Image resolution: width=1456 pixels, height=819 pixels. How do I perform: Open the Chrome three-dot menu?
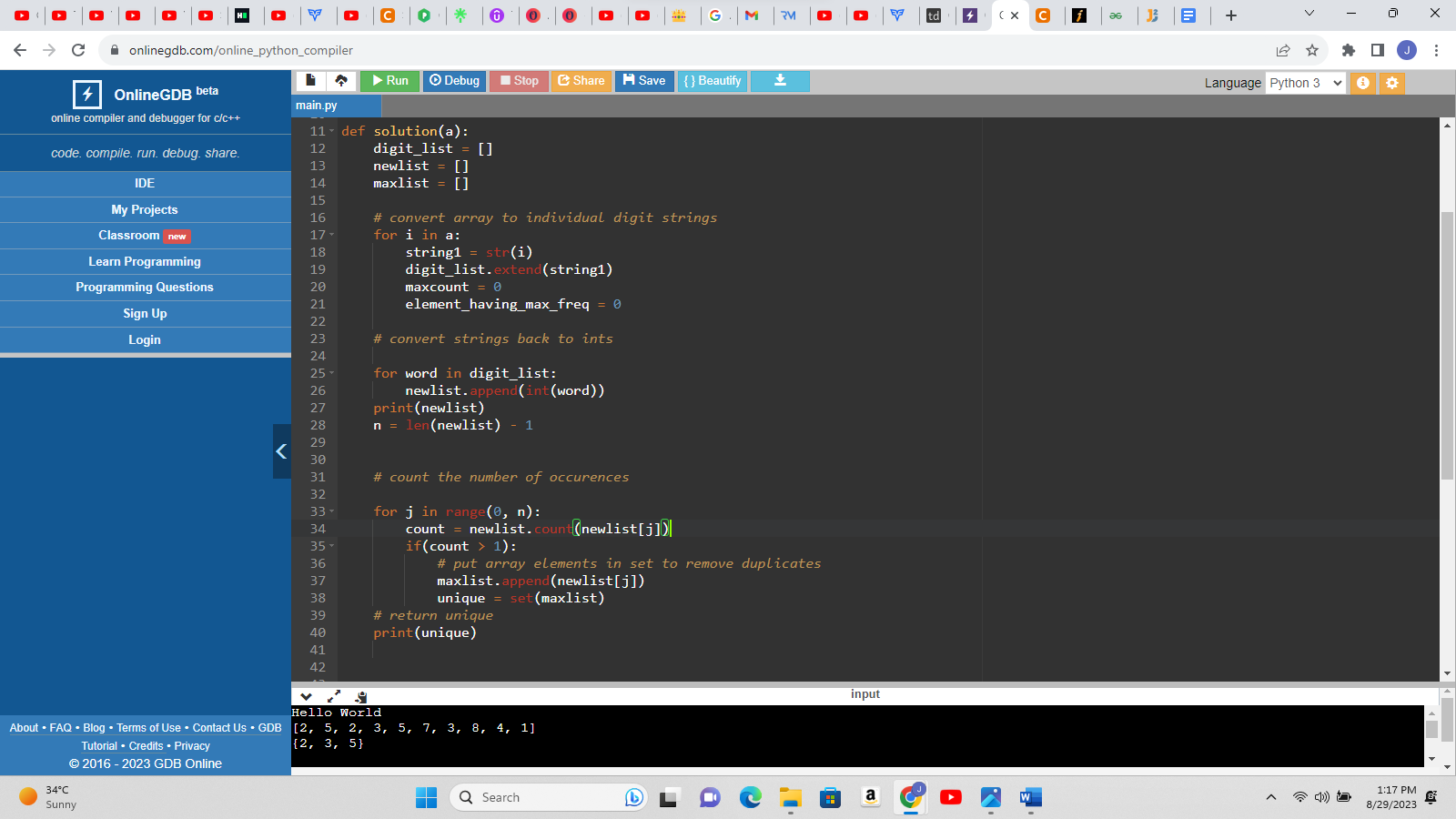coord(1436,50)
